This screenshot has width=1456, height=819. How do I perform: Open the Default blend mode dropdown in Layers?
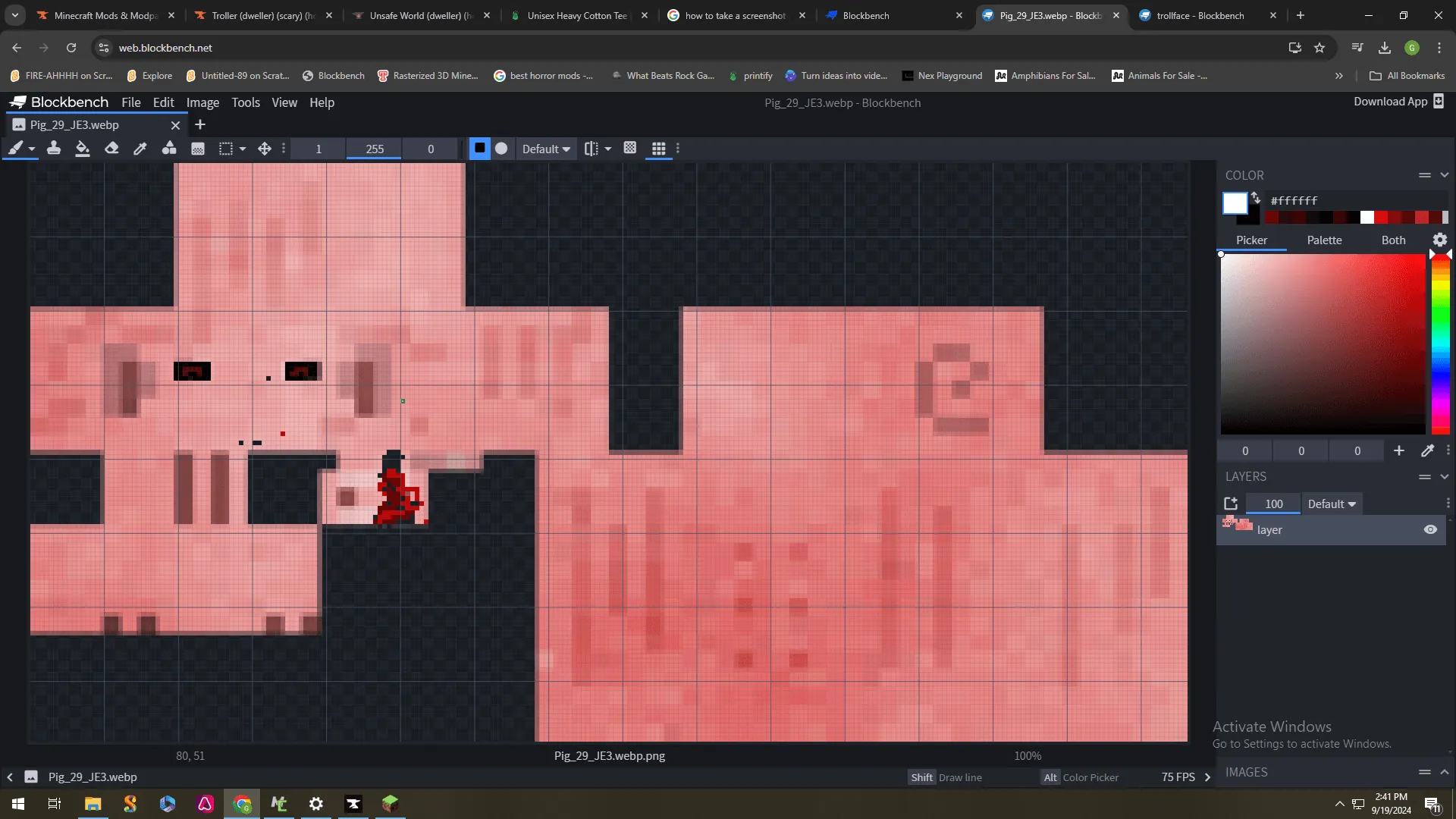coord(1332,504)
